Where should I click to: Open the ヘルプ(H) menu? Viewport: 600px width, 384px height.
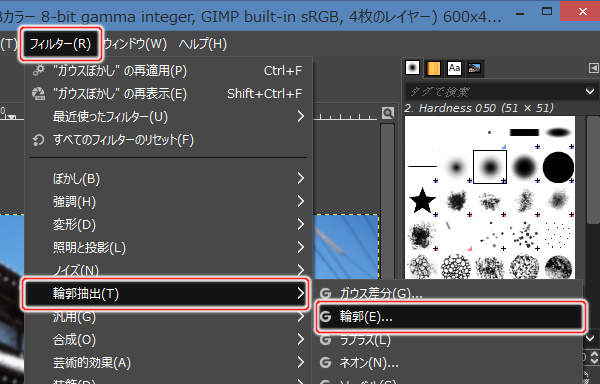point(202,44)
